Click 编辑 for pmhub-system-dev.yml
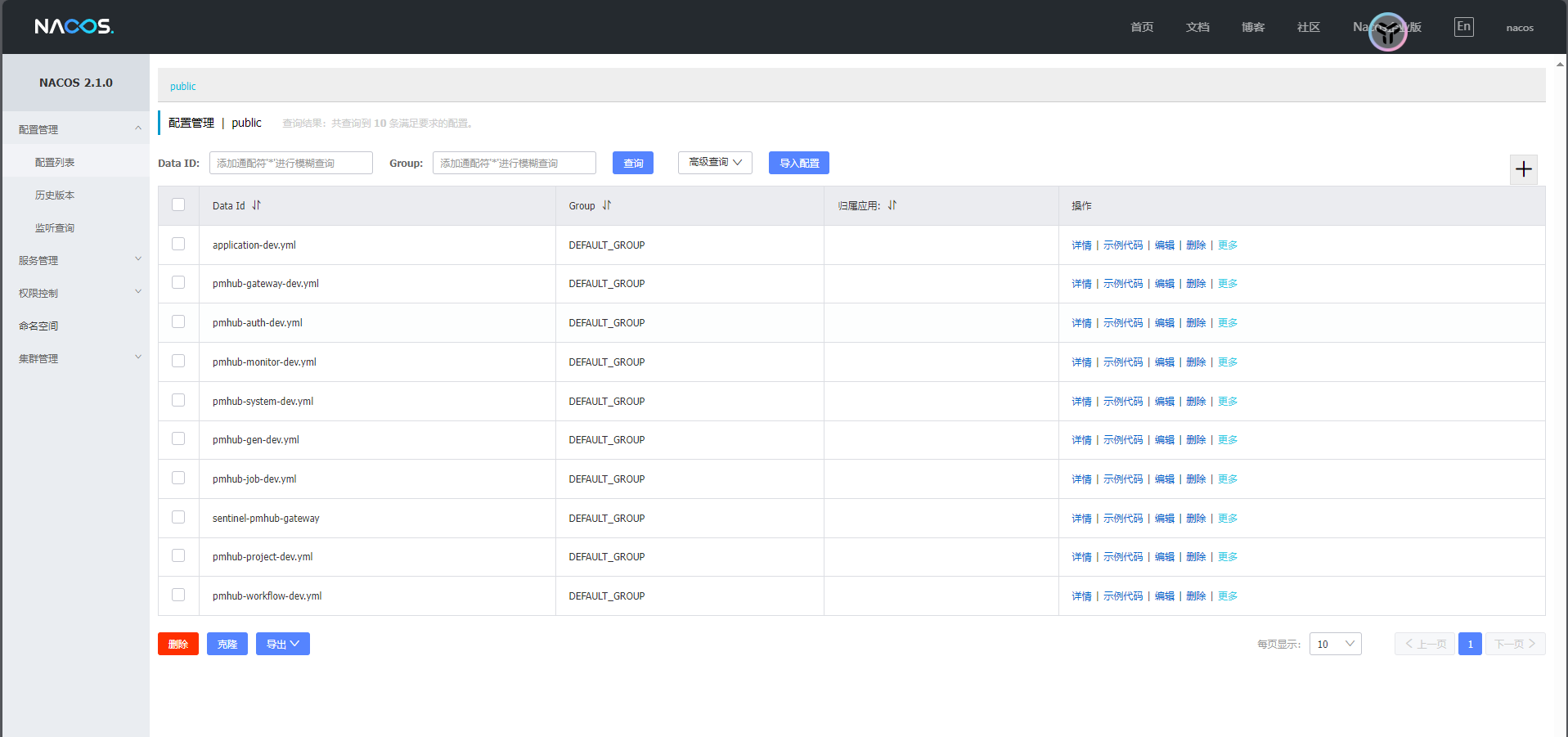The height and width of the screenshot is (737, 1568). [x=1165, y=402]
